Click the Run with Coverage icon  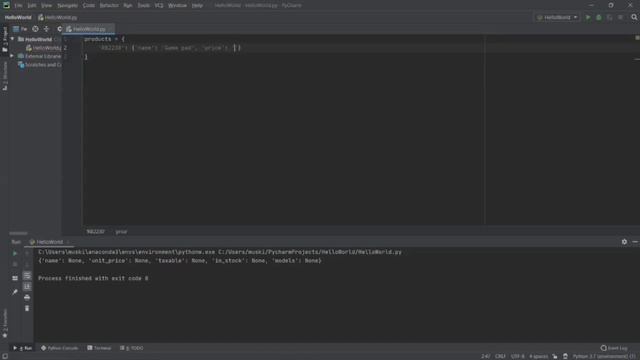(609, 18)
